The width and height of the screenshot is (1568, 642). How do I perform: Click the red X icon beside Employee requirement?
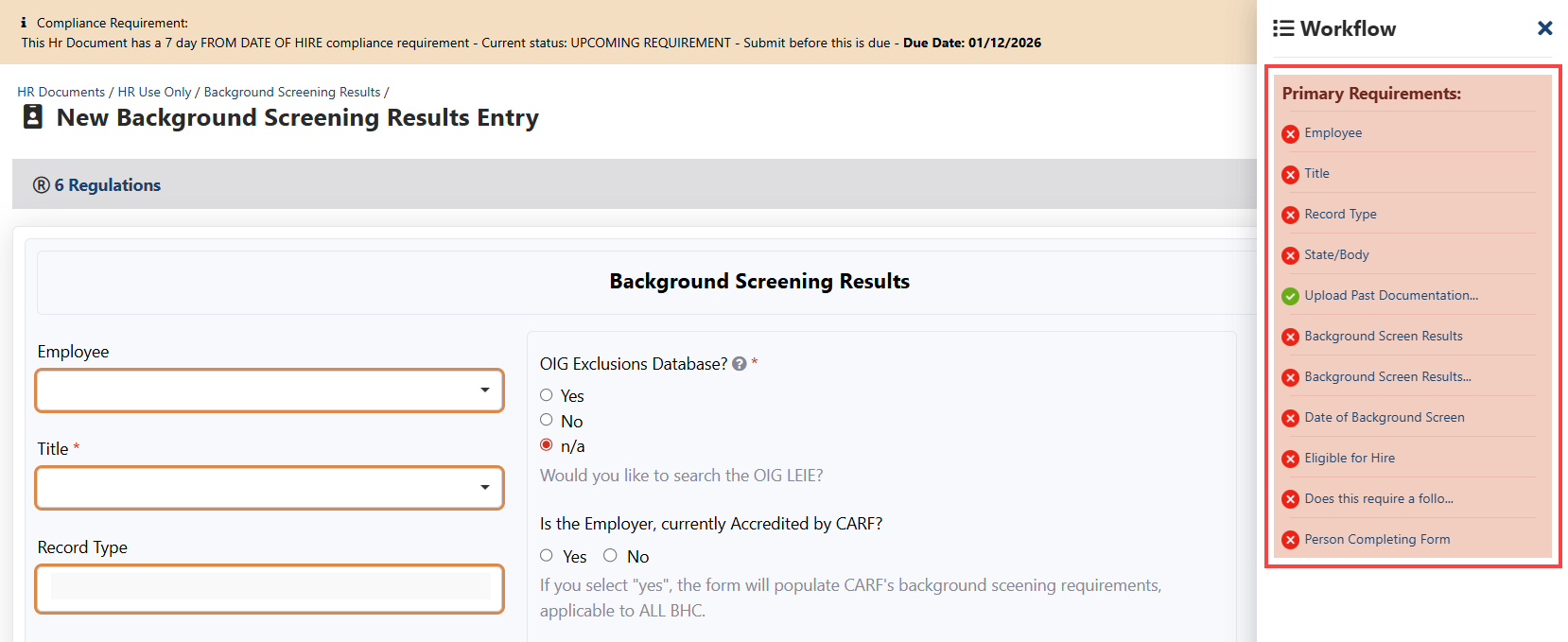pos(1290,134)
